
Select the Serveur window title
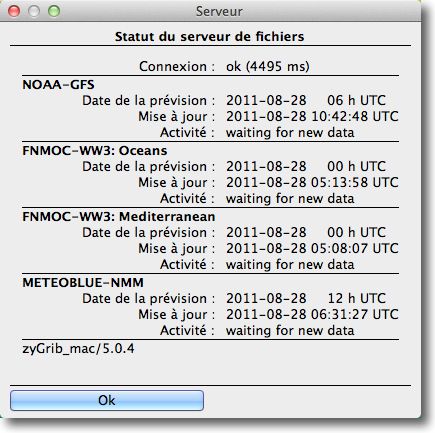tap(219, 11)
